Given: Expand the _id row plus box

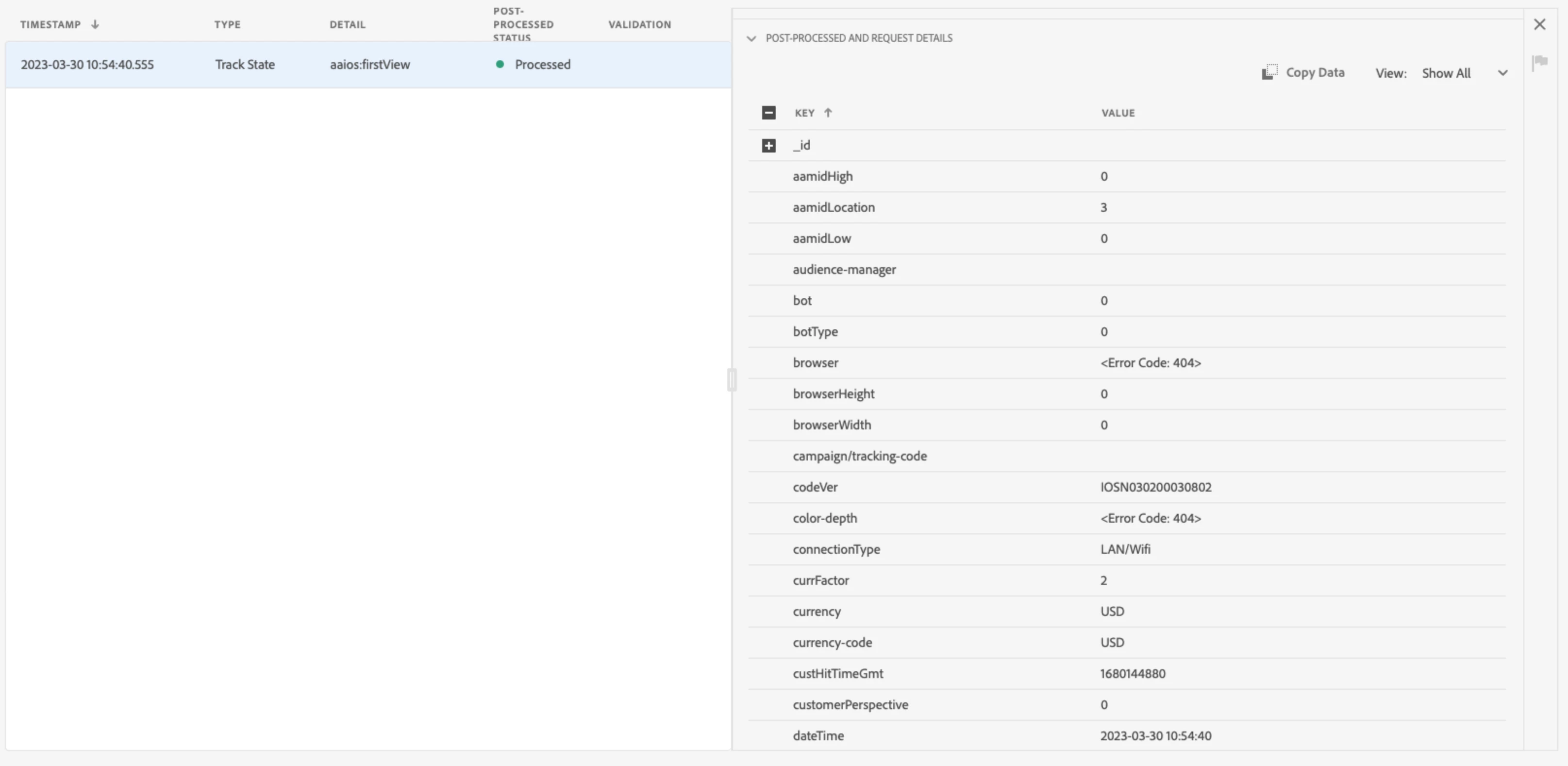Looking at the screenshot, I should (769, 146).
